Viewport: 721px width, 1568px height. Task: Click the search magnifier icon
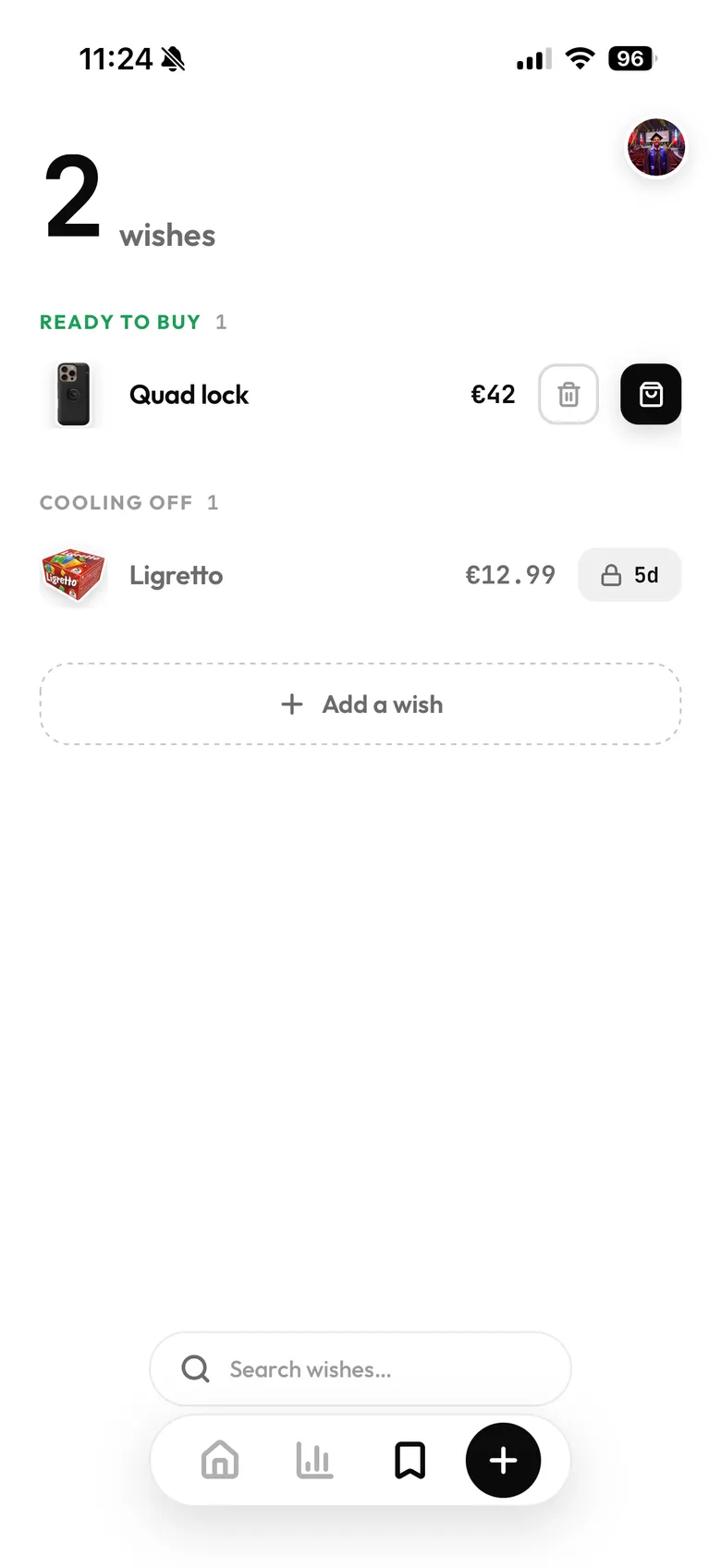click(x=195, y=1369)
